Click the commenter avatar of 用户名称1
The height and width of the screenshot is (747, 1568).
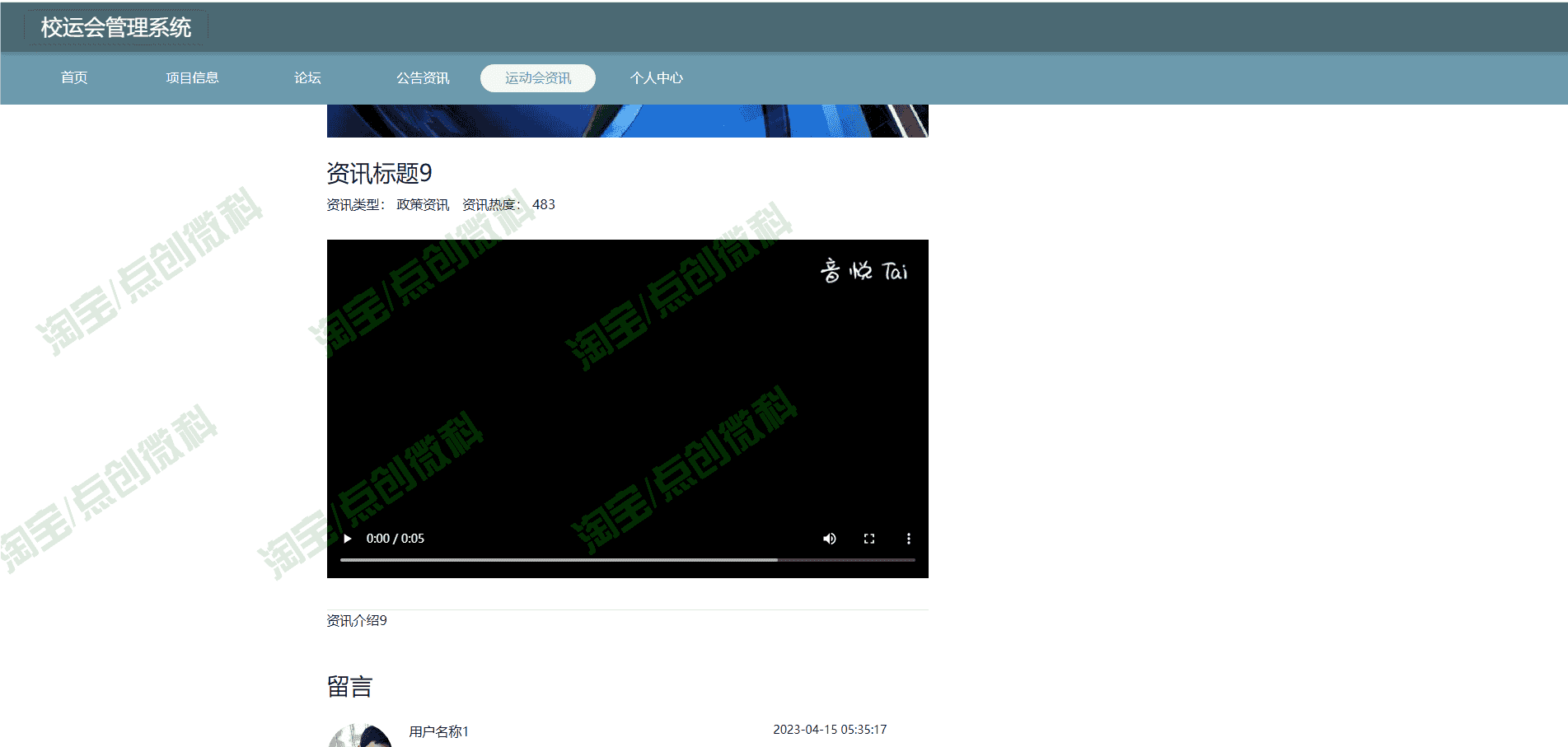pyautogui.click(x=360, y=735)
